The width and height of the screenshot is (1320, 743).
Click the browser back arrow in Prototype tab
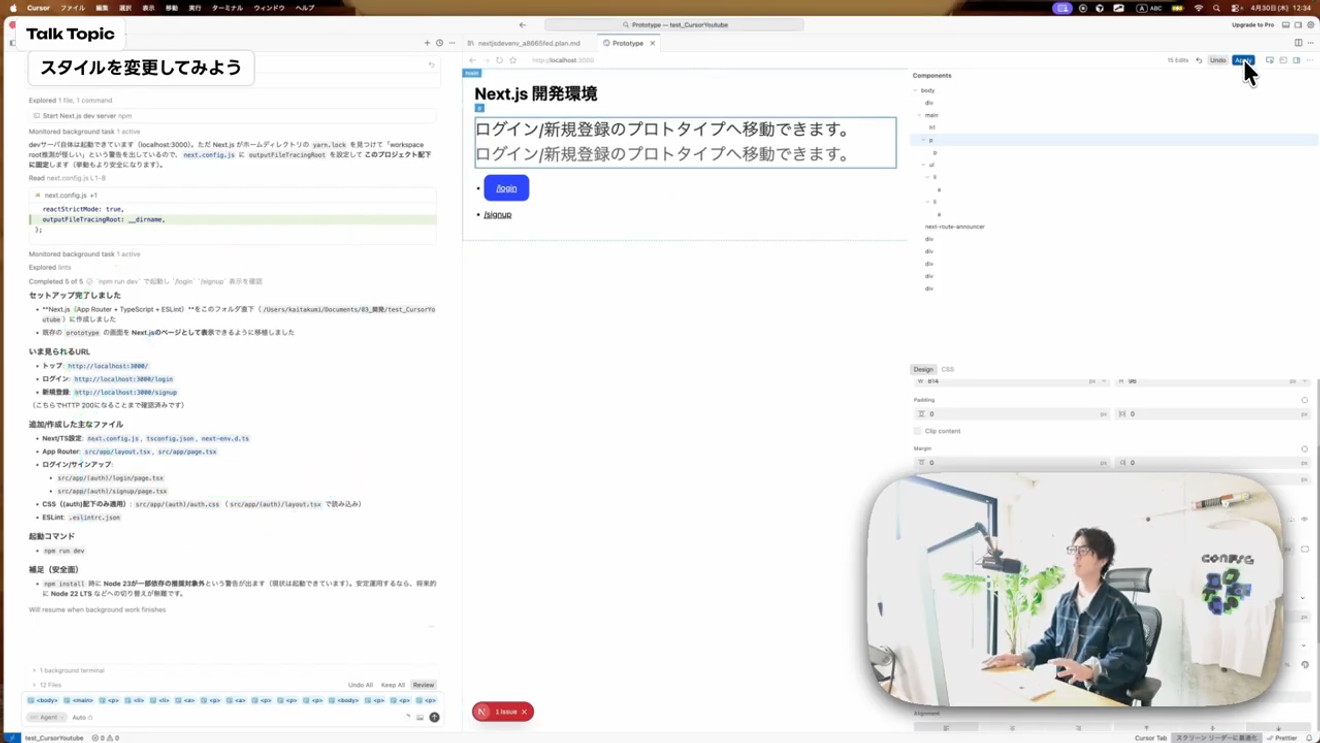pyautogui.click(x=473, y=60)
